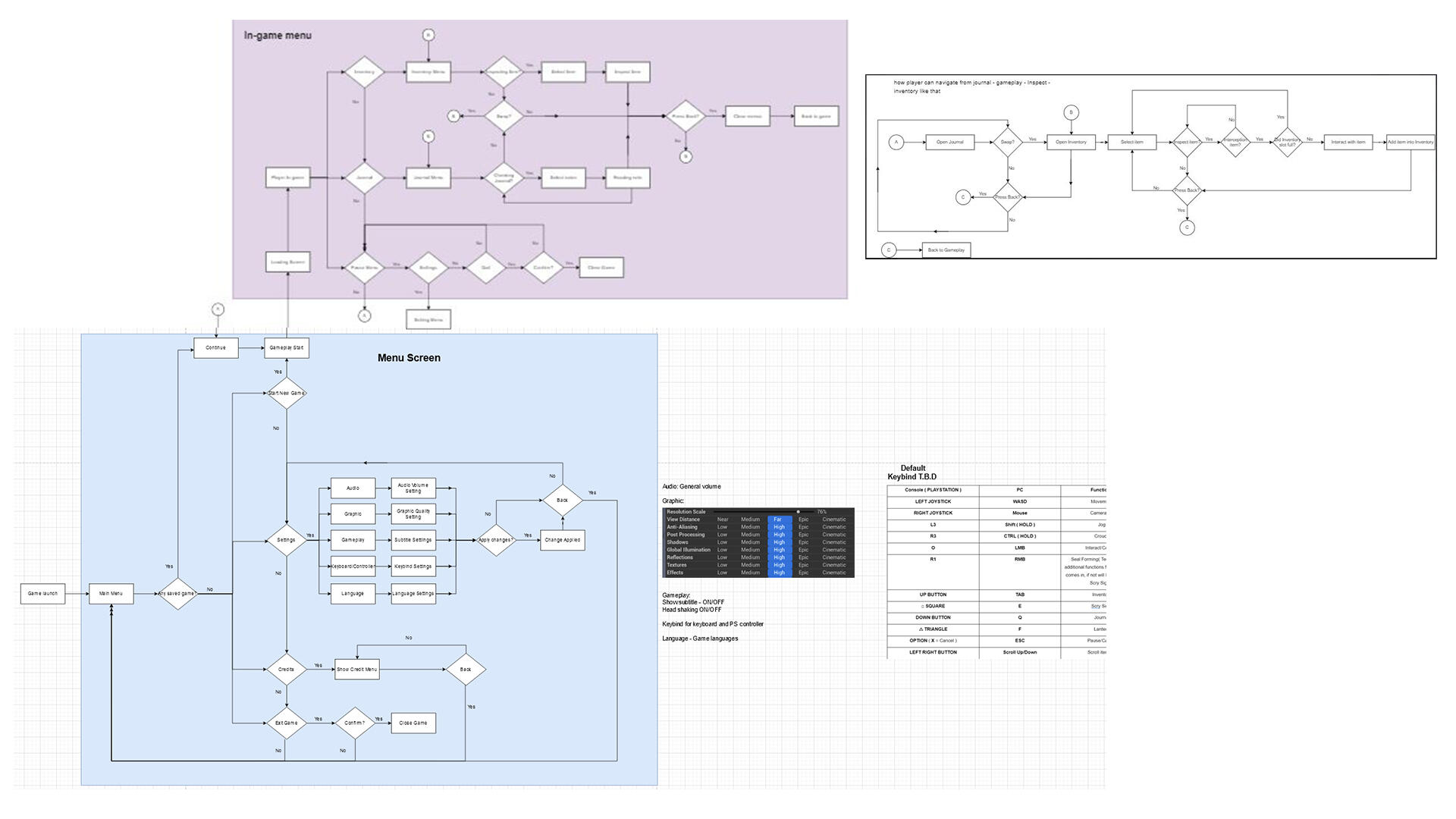Viewport: 1456px width, 819px height.
Task: Select the Keyboard/Controller box
Action: (353, 566)
